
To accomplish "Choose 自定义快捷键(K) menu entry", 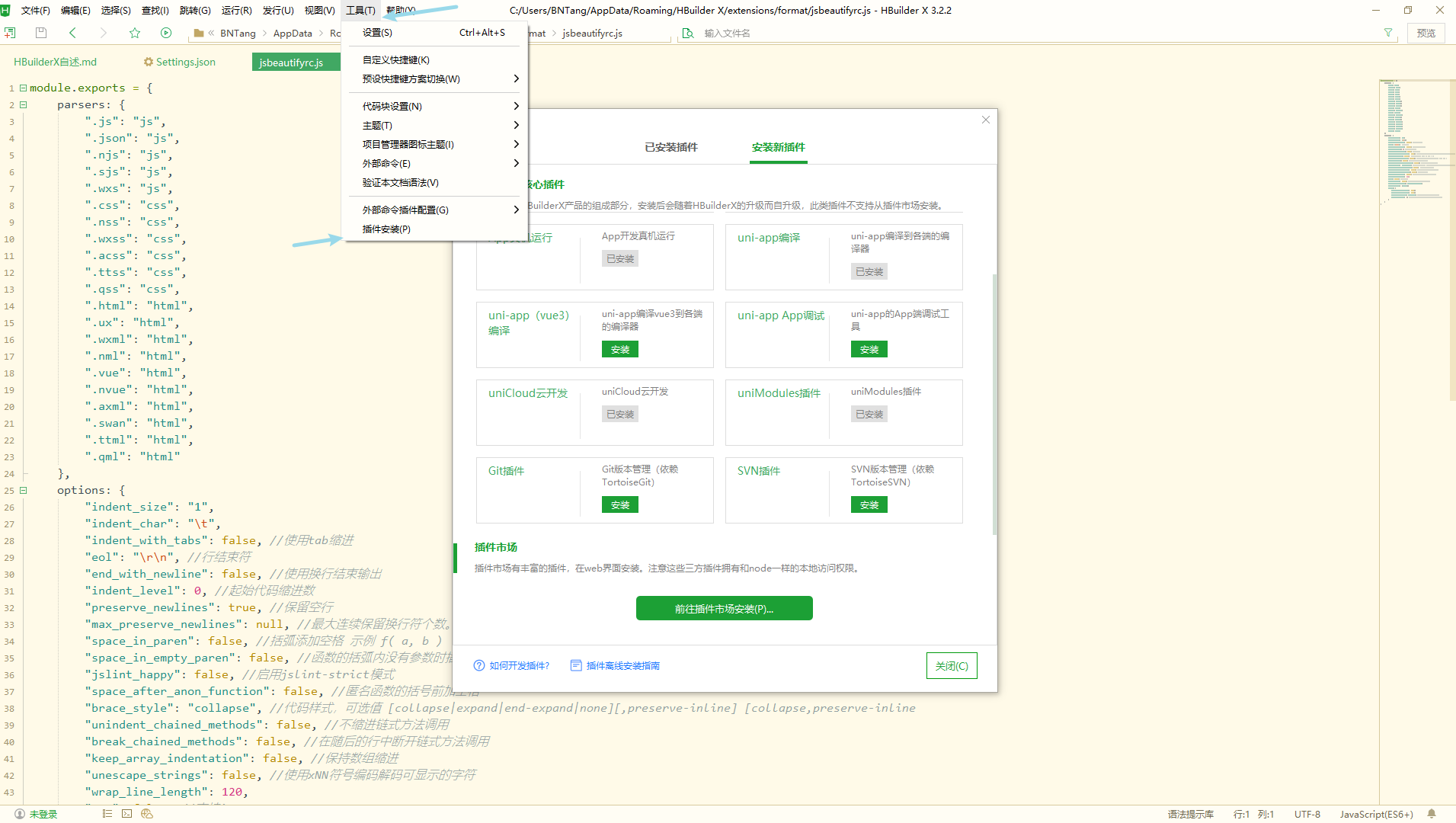I will [x=434, y=60].
